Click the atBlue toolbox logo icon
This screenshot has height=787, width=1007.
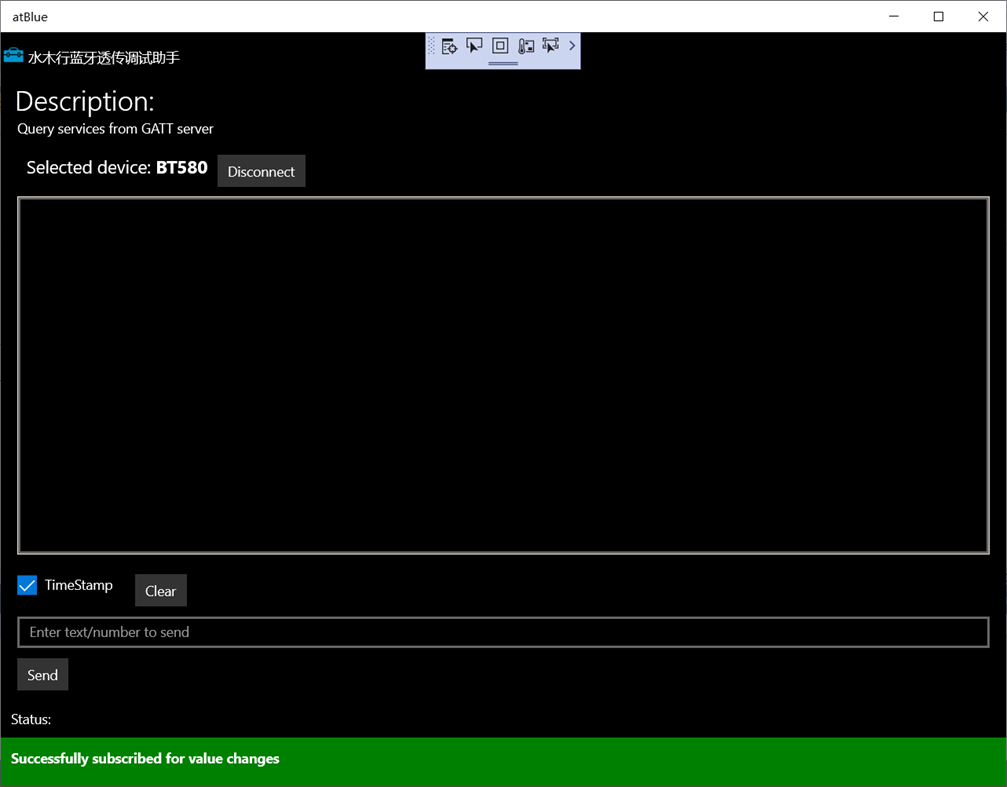pyautogui.click(x=13, y=57)
